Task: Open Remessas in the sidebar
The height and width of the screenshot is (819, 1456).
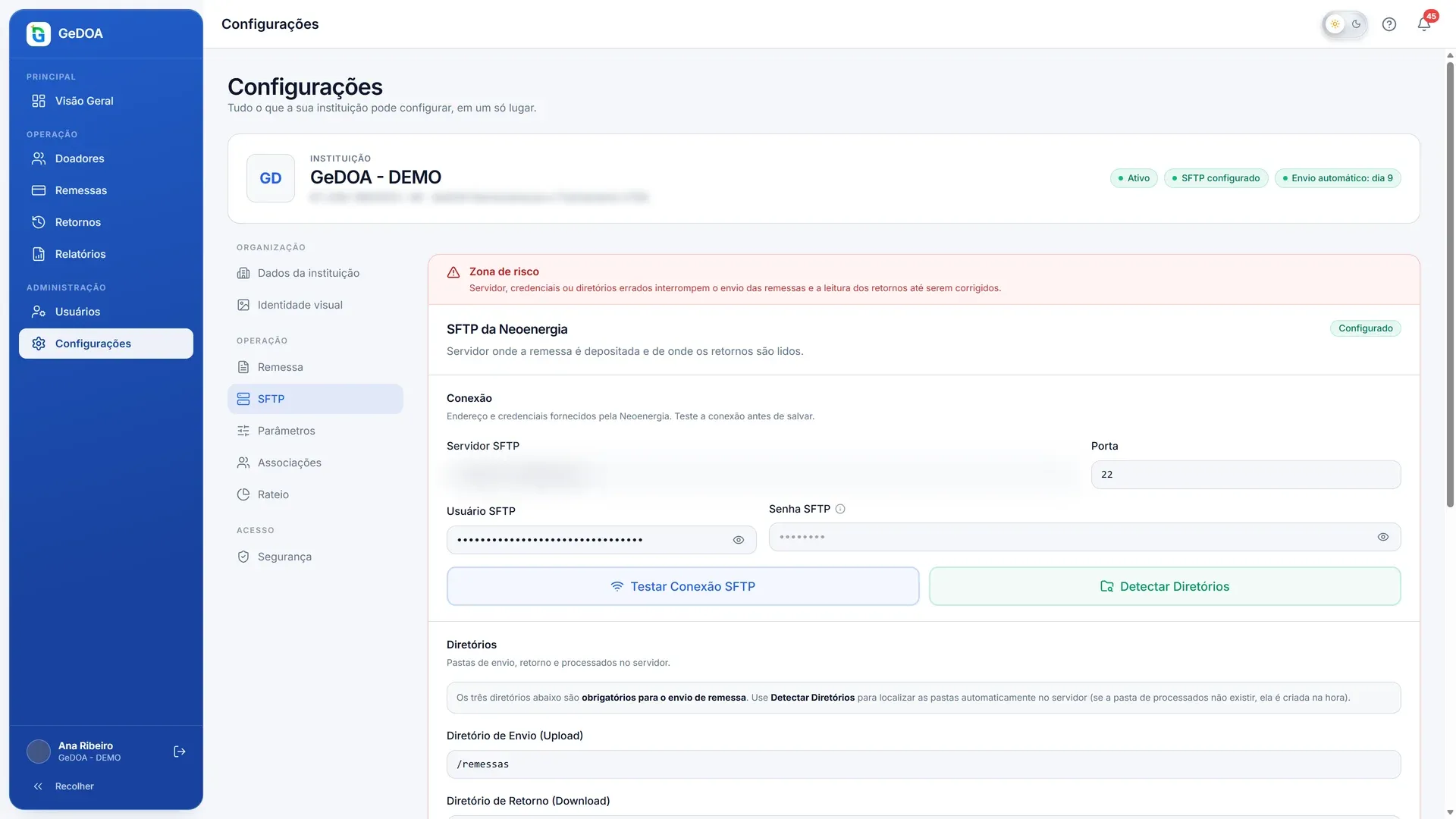Action: point(106,190)
